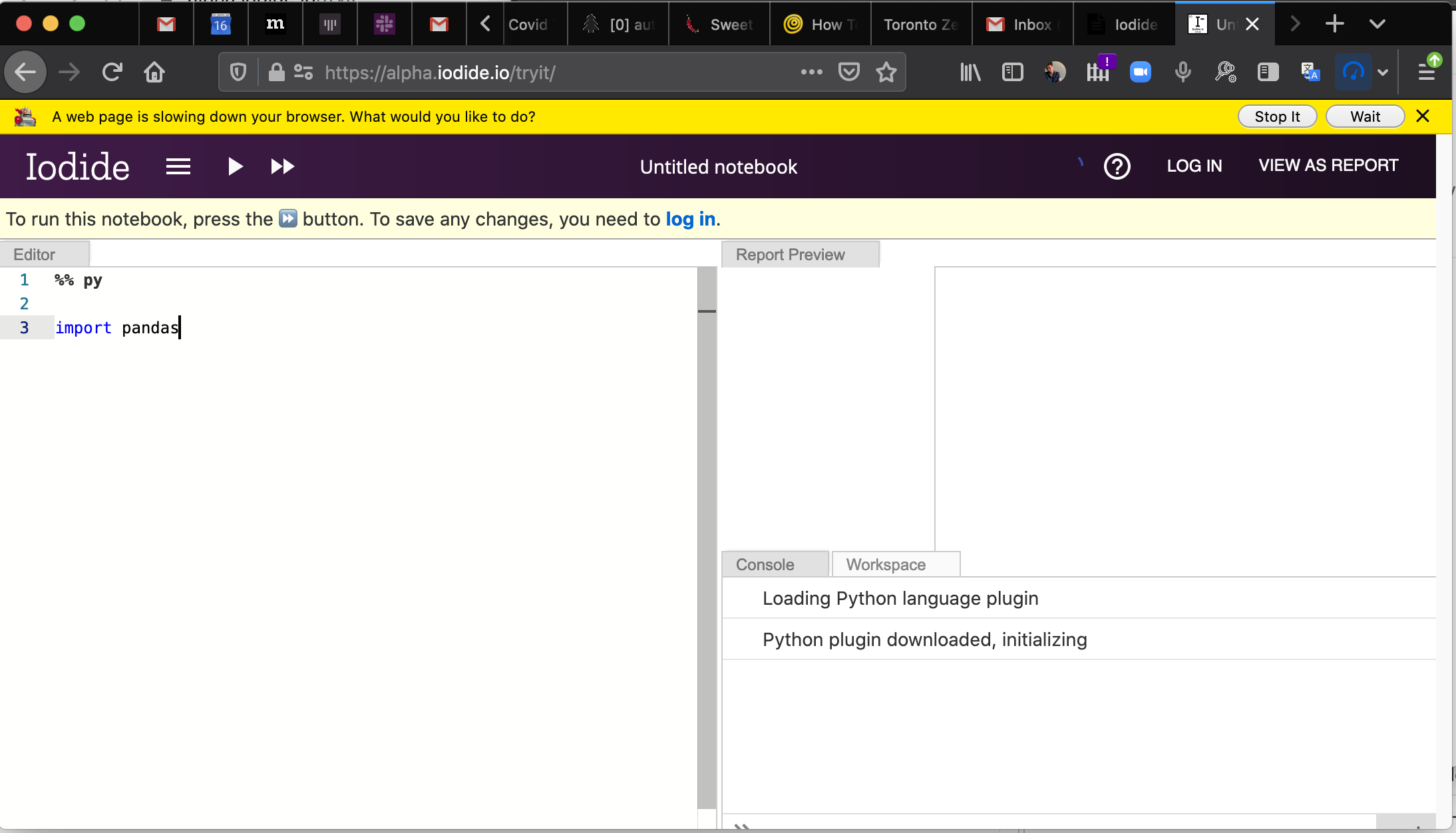The width and height of the screenshot is (1456, 833).
Task: Expand the list-all-tabs chevron dropdown
Action: click(1377, 25)
